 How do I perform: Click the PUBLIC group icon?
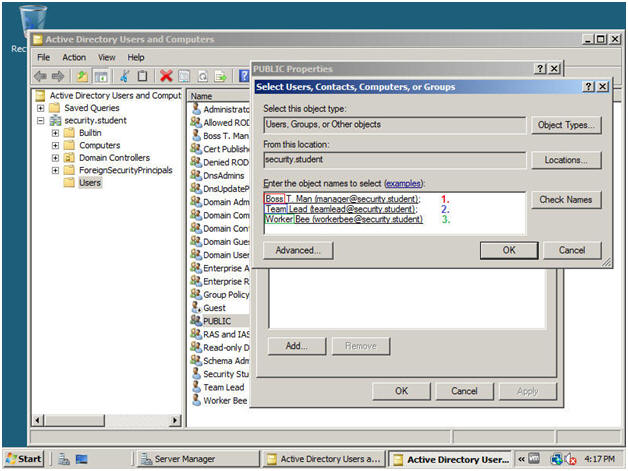[196, 320]
